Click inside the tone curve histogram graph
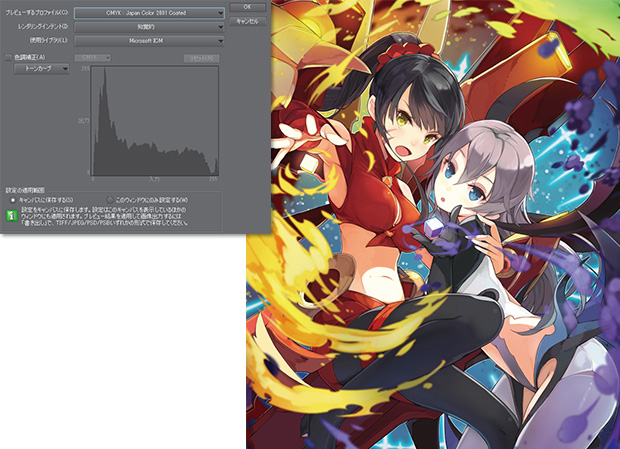 [x=155, y=121]
